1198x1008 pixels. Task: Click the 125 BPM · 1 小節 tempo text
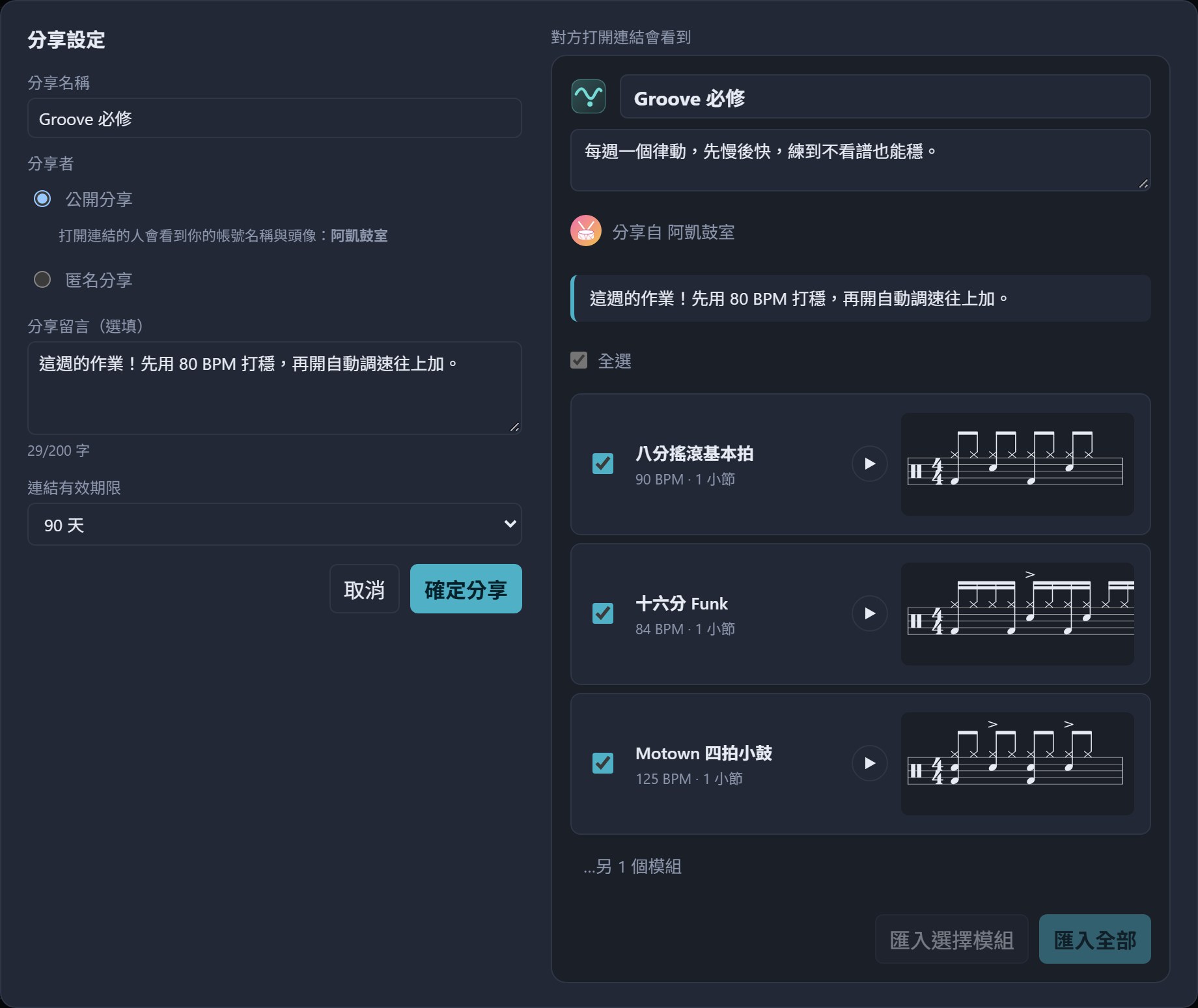690,779
